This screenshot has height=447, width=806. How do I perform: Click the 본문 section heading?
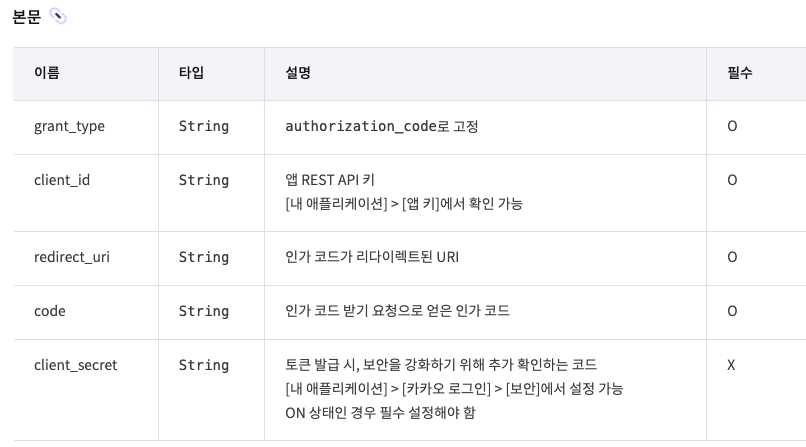point(26,17)
